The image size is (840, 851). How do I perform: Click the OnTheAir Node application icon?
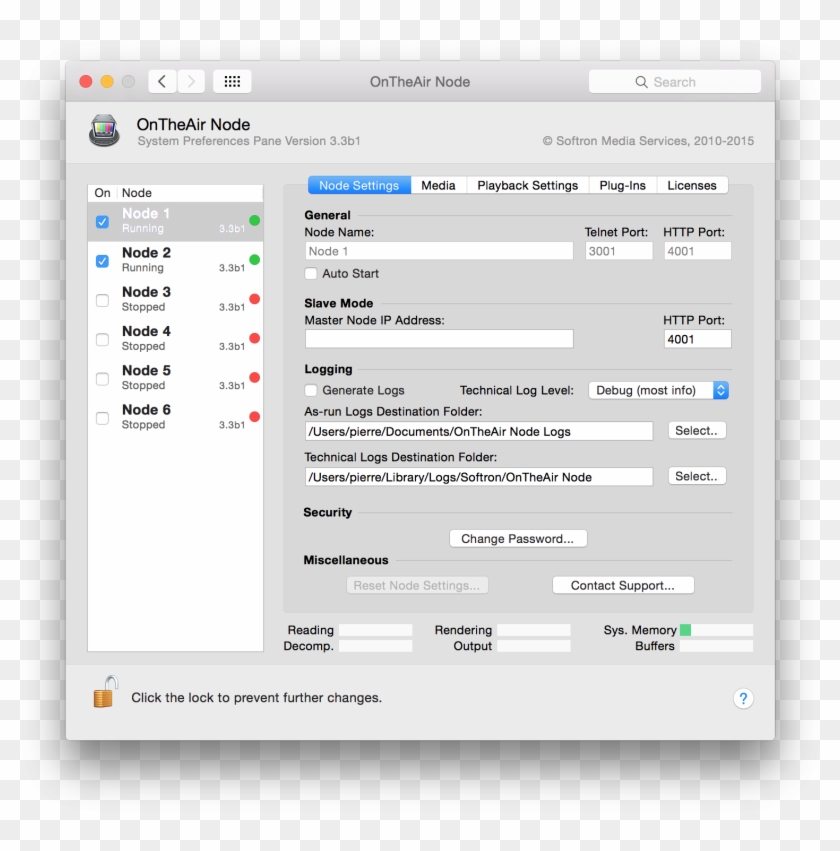point(104,131)
